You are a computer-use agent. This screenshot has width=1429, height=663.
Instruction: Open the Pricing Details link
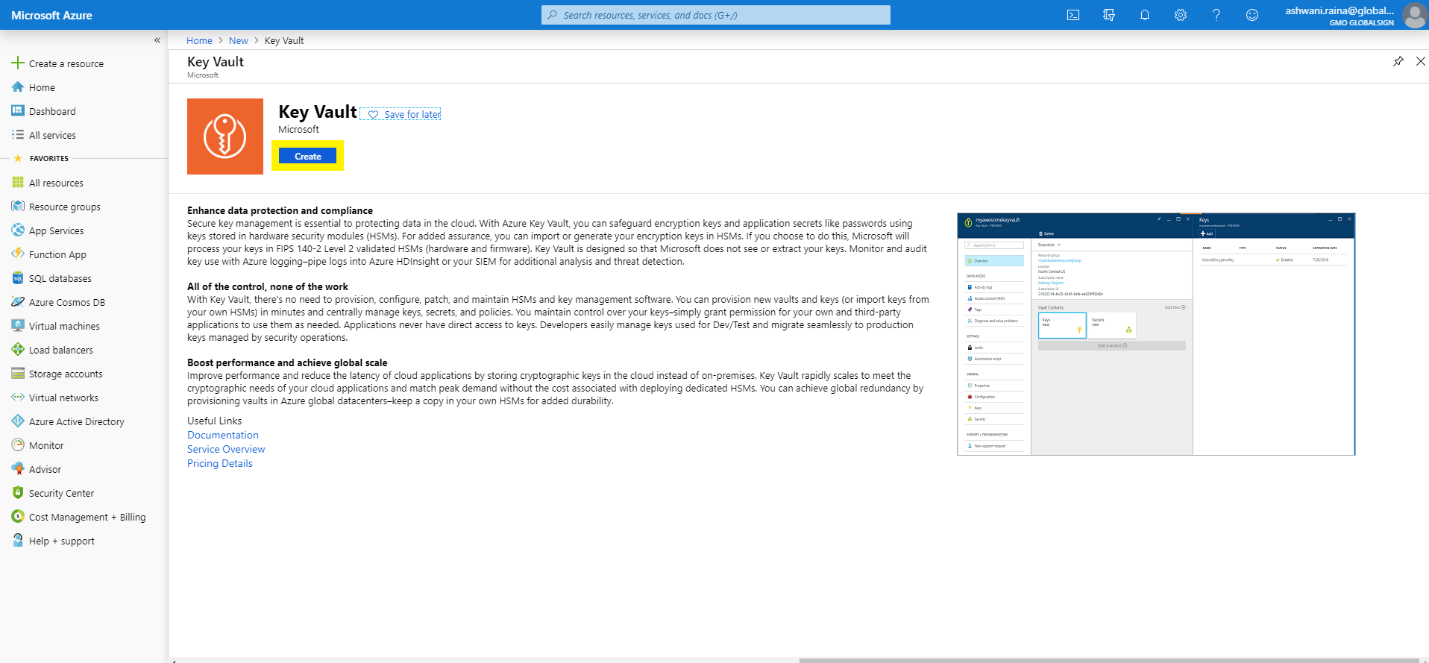pyautogui.click(x=220, y=463)
